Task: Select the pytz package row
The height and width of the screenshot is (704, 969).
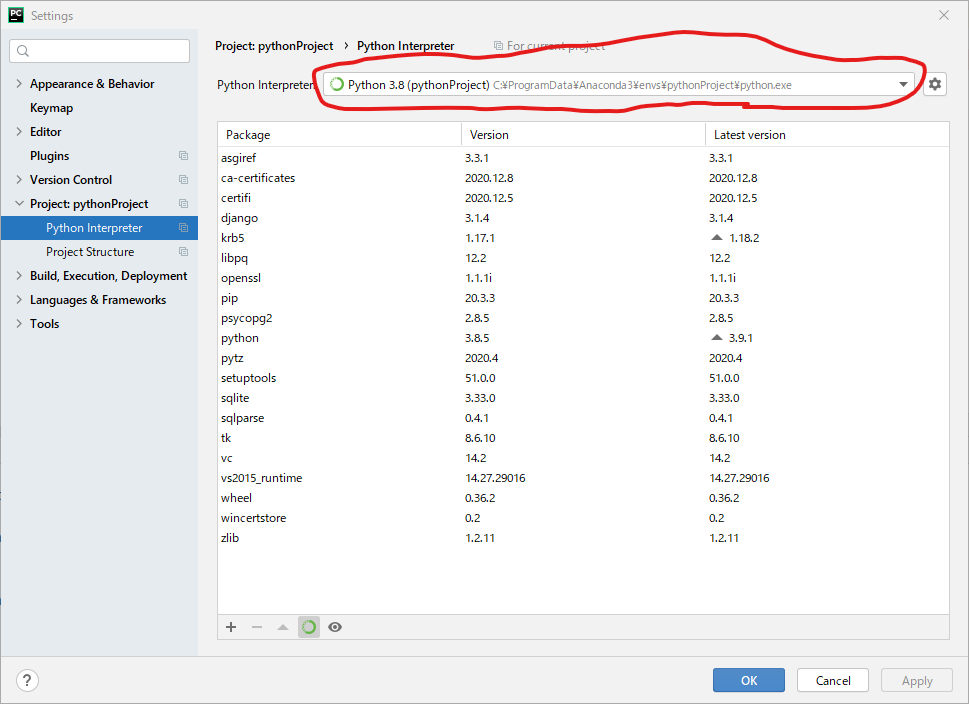Action: (583, 358)
